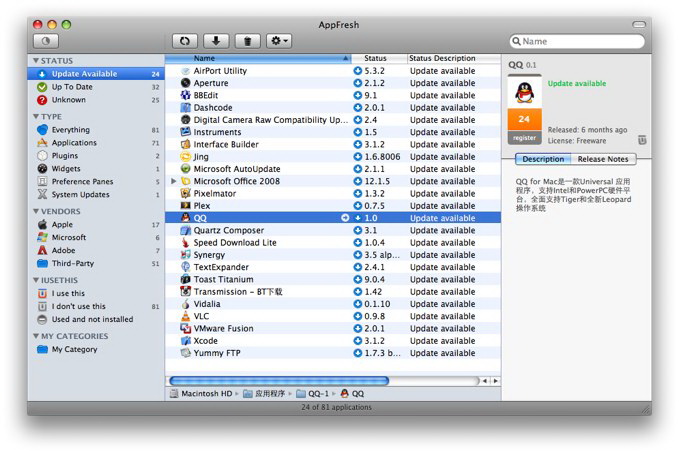Click the Preference Panes icon

pos(42,181)
